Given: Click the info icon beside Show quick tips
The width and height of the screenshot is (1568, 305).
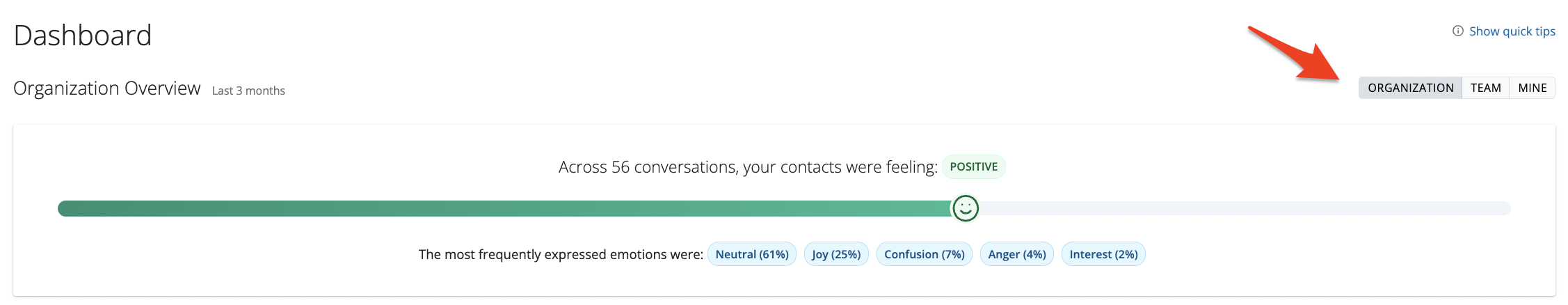Looking at the screenshot, I should [x=1457, y=31].
